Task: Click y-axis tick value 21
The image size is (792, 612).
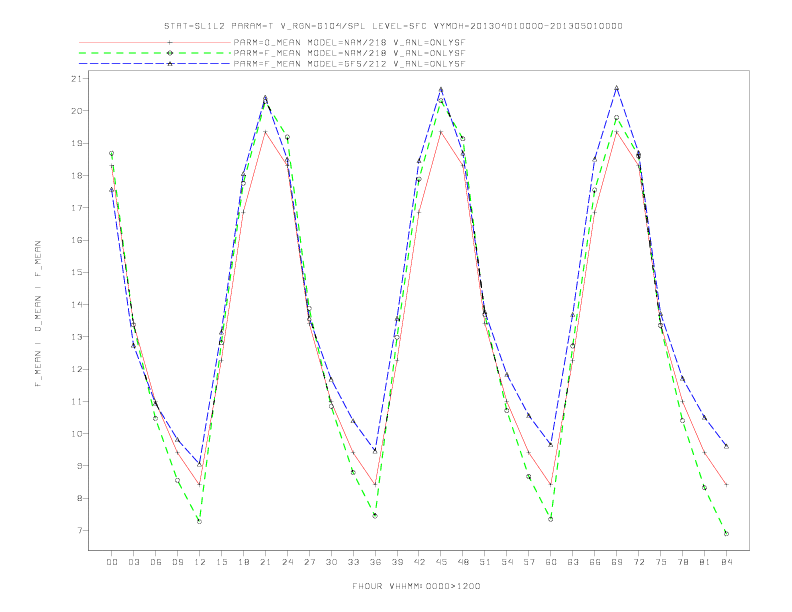Action: click(76, 78)
